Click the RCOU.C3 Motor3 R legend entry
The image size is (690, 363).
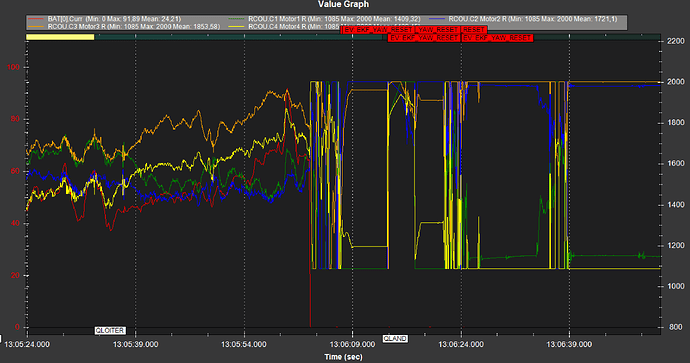pyautogui.click(x=124, y=26)
